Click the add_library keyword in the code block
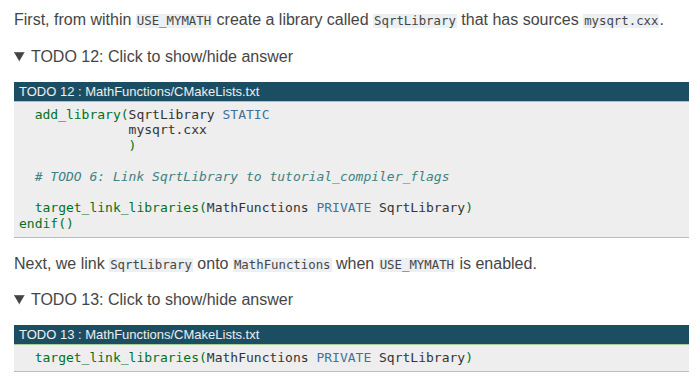Image resolution: width=699 pixels, height=382 pixels. click(x=78, y=115)
